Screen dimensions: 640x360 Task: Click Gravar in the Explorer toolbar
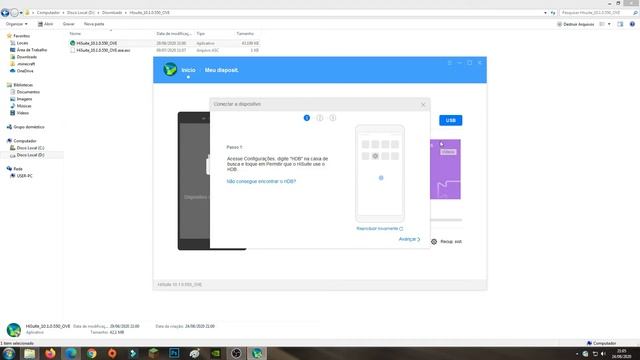point(69,24)
